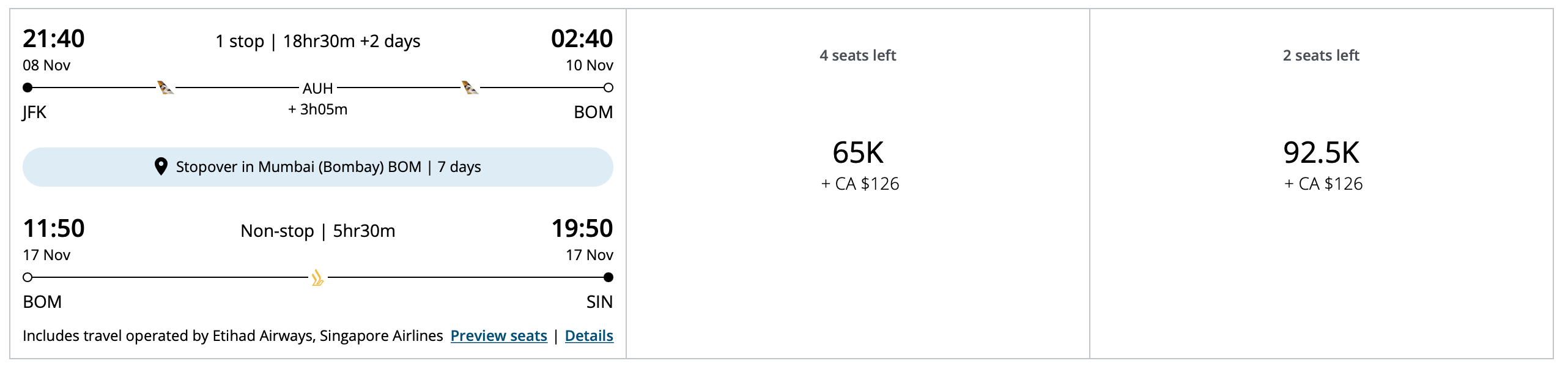Click the location pin in the stopover banner
This screenshot has height=366, width=1568.
[x=161, y=166]
